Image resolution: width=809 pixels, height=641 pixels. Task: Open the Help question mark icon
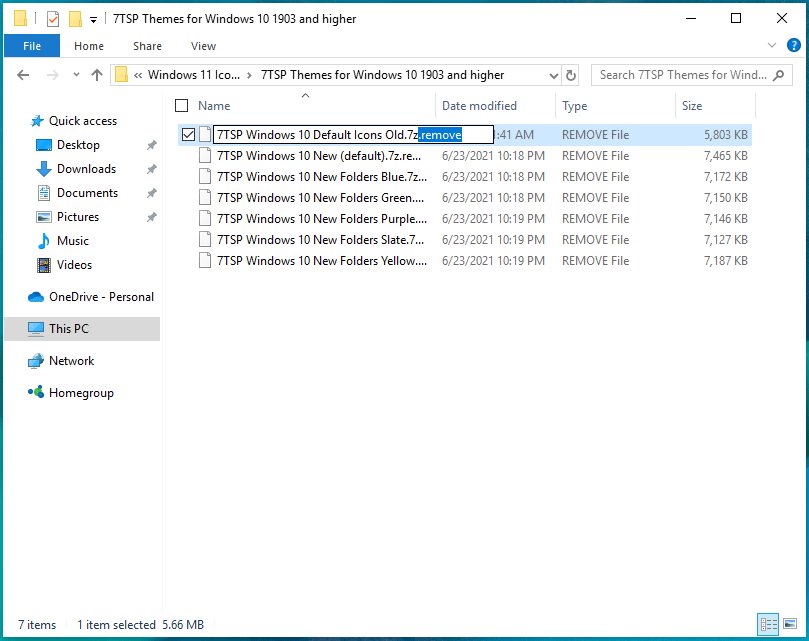pos(790,46)
